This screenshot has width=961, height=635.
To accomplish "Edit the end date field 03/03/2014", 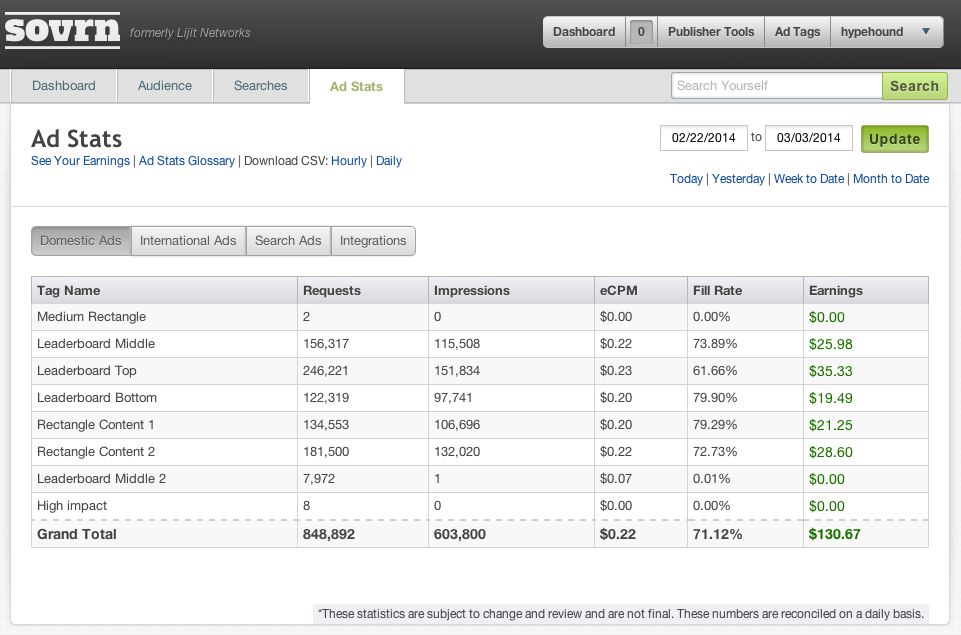I will [x=808, y=138].
